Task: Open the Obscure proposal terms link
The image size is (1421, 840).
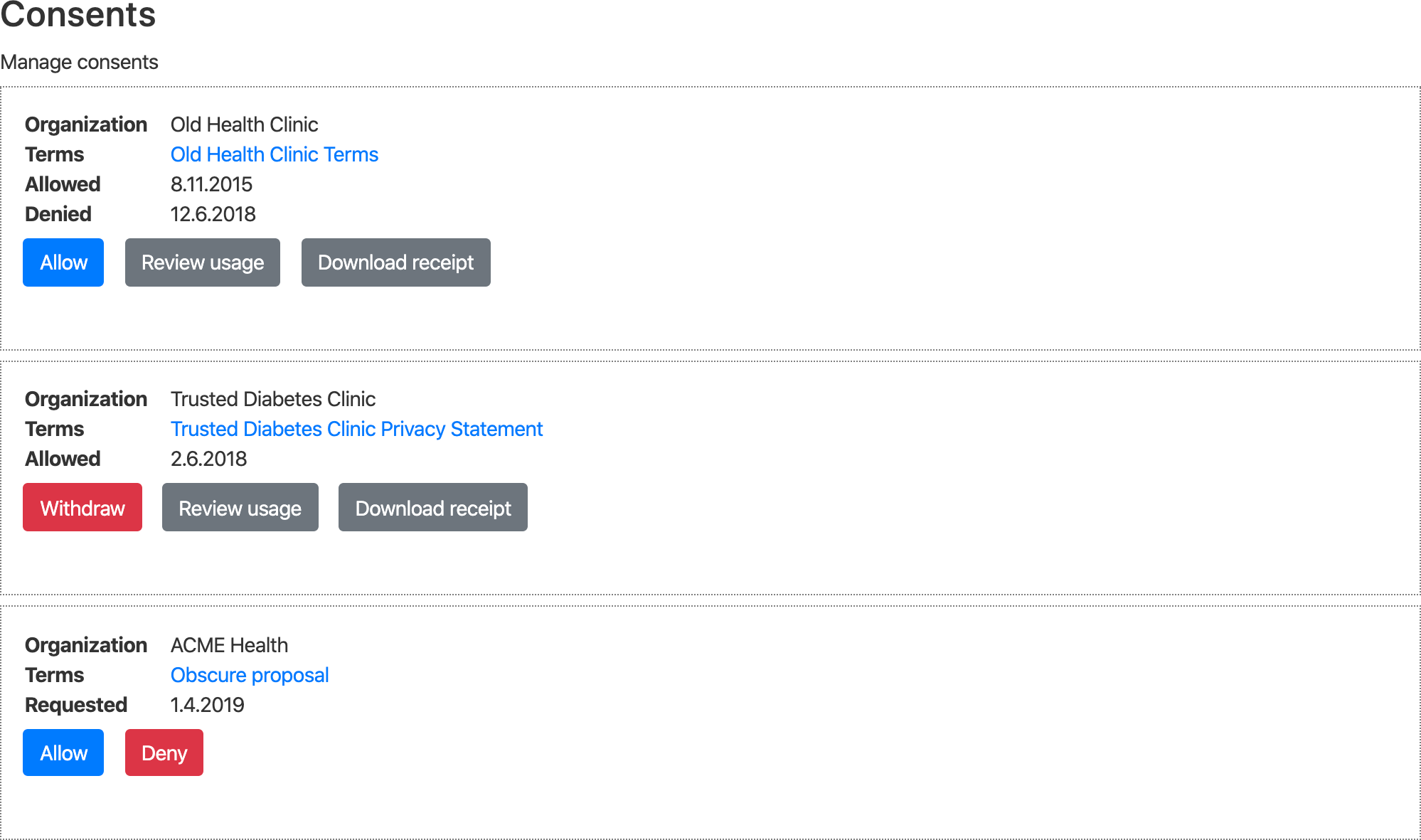Action: click(250, 675)
